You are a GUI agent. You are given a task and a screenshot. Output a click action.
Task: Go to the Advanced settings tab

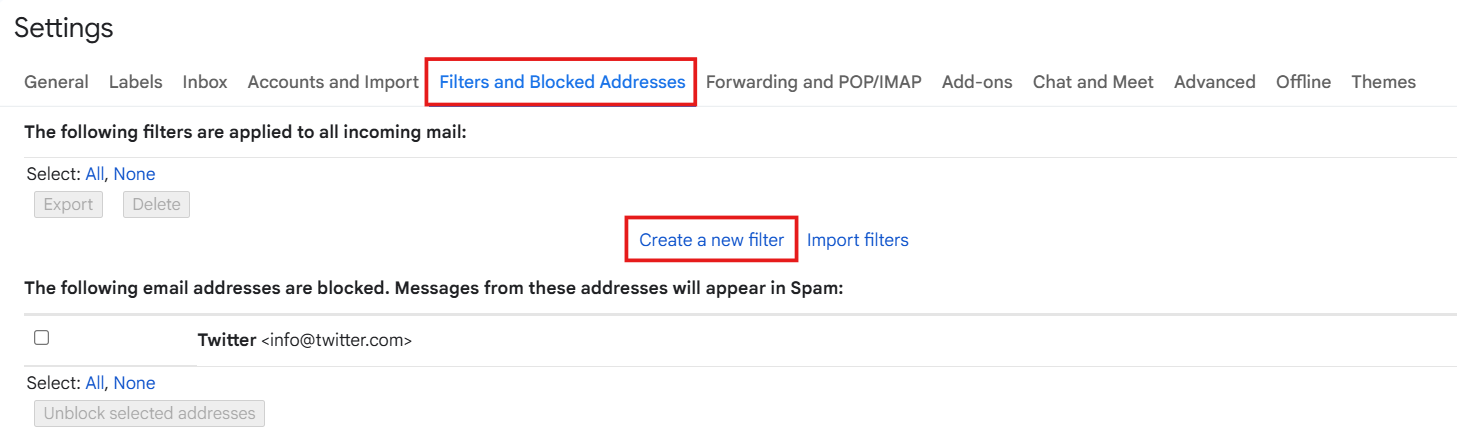click(x=1214, y=82)
